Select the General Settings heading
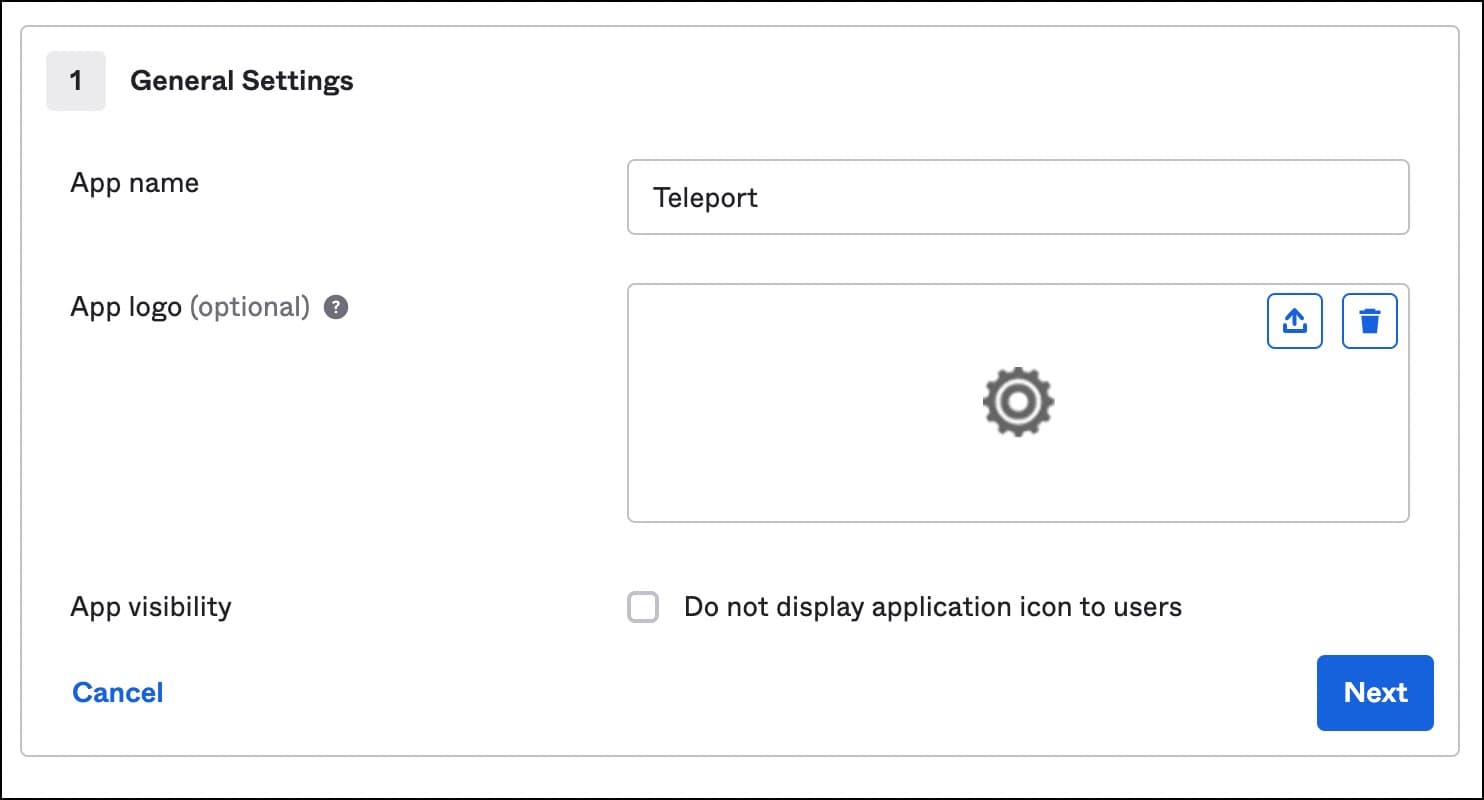This screenshot has width=1484, height=800. (241, 81)
